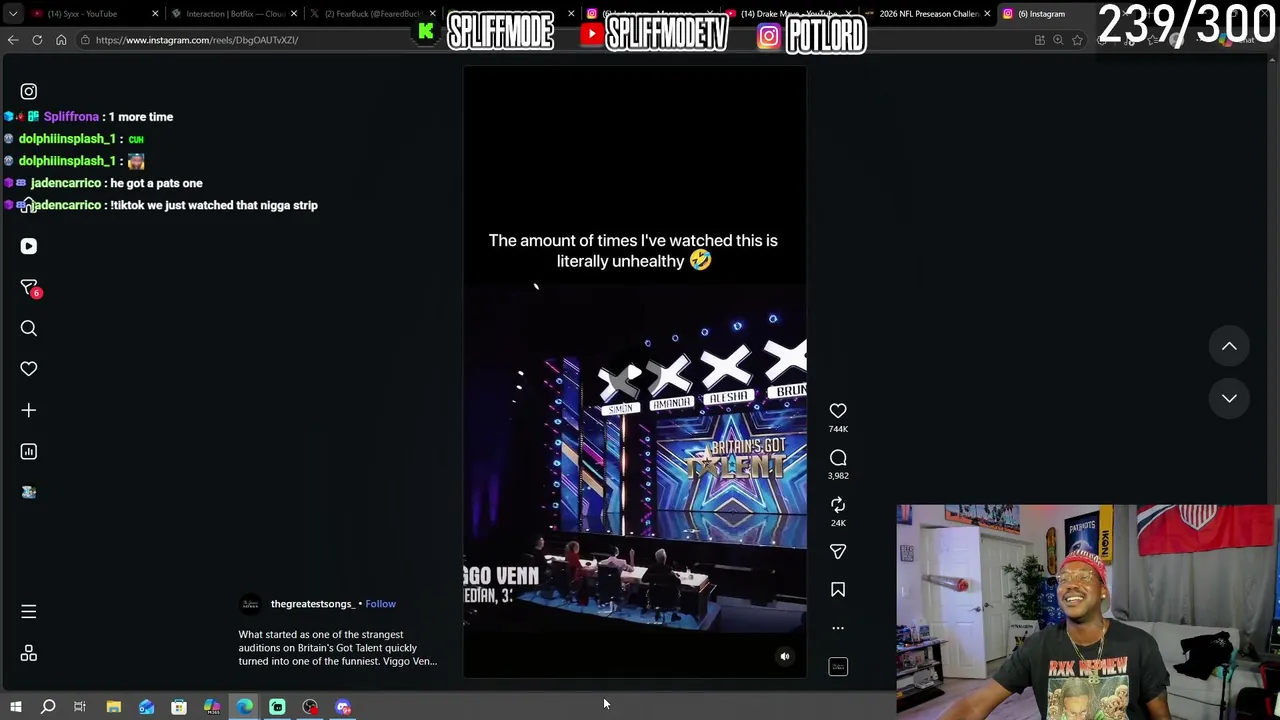The height and width of the screenshot is (720, 1280).
Task: Follow thegreatestsongs_ account
Action: pos(380,604)
